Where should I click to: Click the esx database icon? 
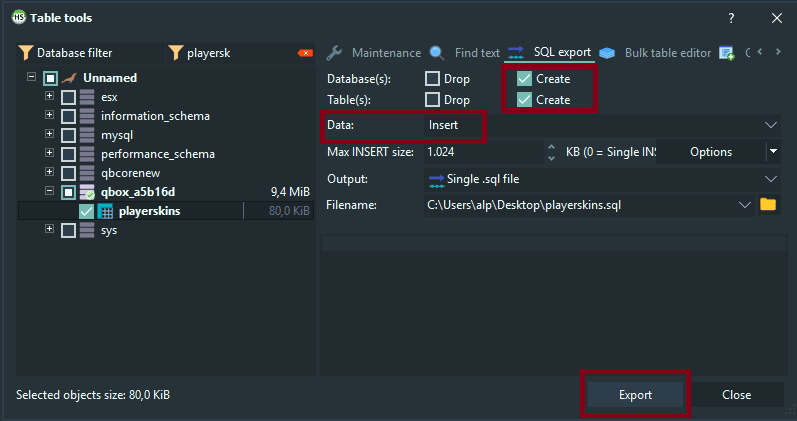click(x=87, y=97)
